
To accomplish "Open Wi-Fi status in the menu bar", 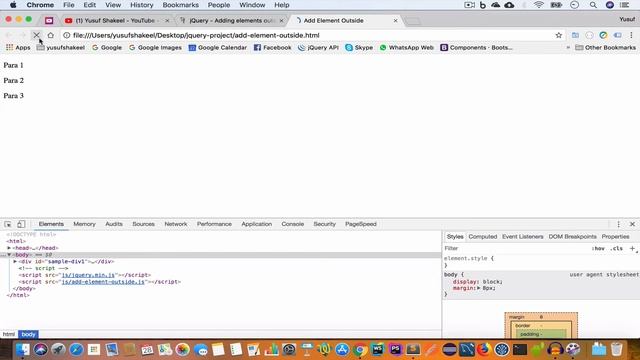I will 539,5.
